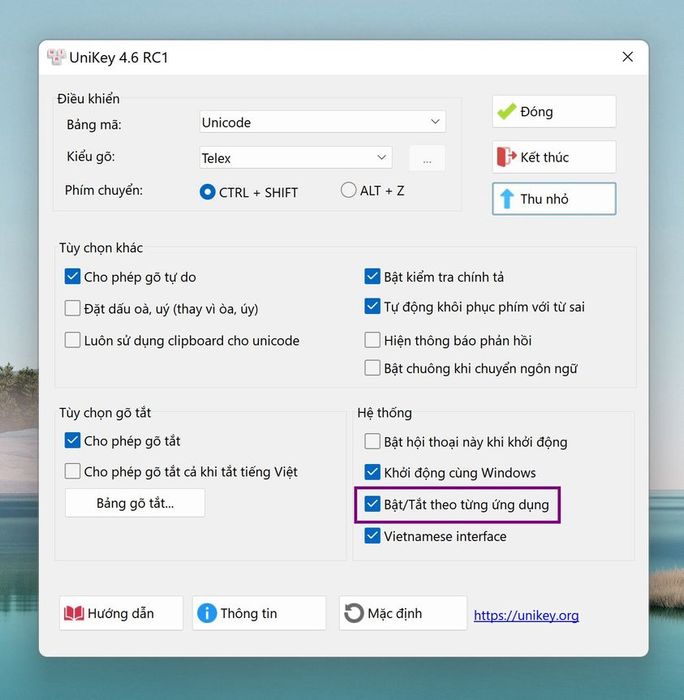Click the green checkmark Đóng button
684x700 pixels.
point(553,112)
